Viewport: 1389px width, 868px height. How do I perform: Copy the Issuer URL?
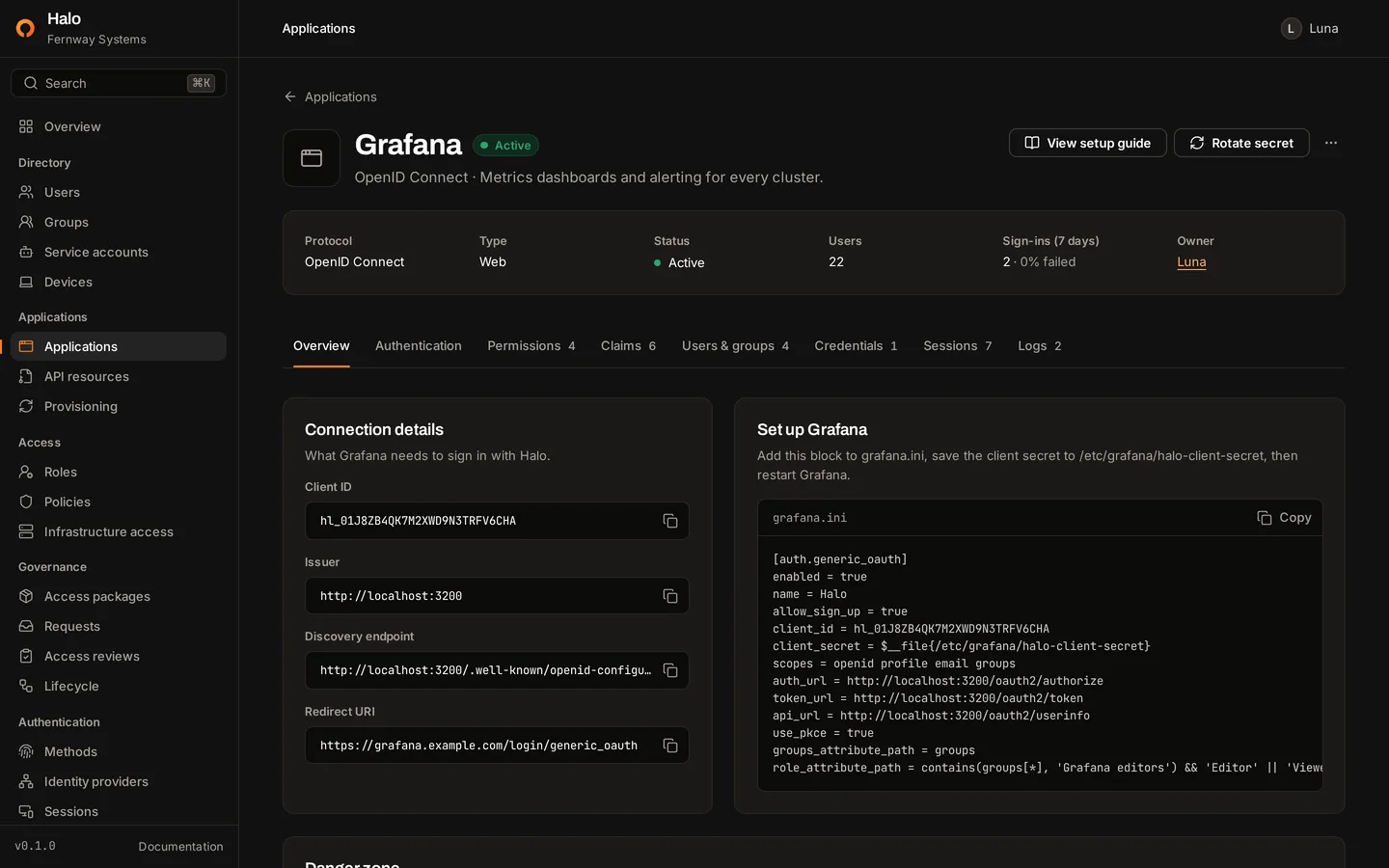(x=670, y=596)
